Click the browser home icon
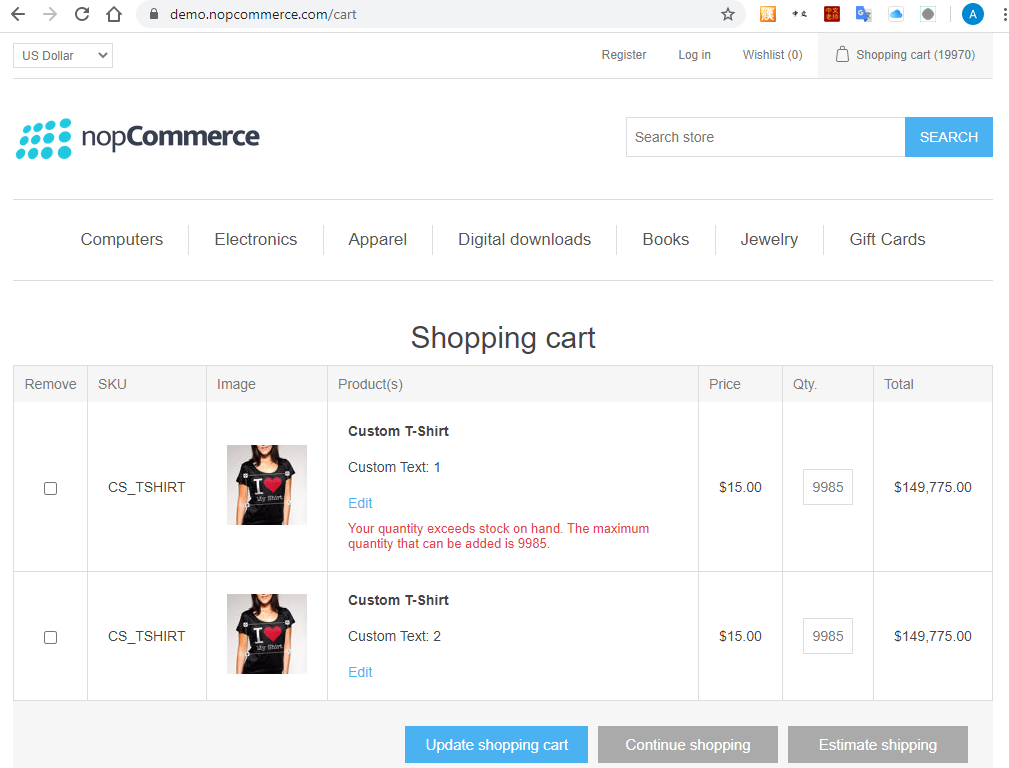 coord(114,14)
